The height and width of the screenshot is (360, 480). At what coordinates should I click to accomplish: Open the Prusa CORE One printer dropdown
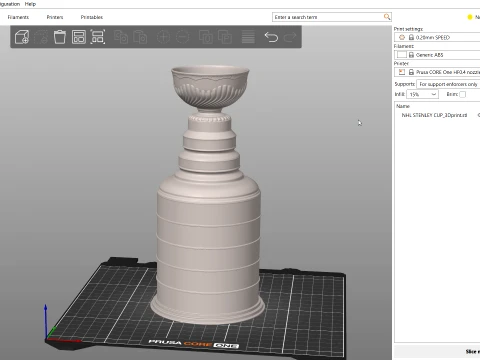437,72
